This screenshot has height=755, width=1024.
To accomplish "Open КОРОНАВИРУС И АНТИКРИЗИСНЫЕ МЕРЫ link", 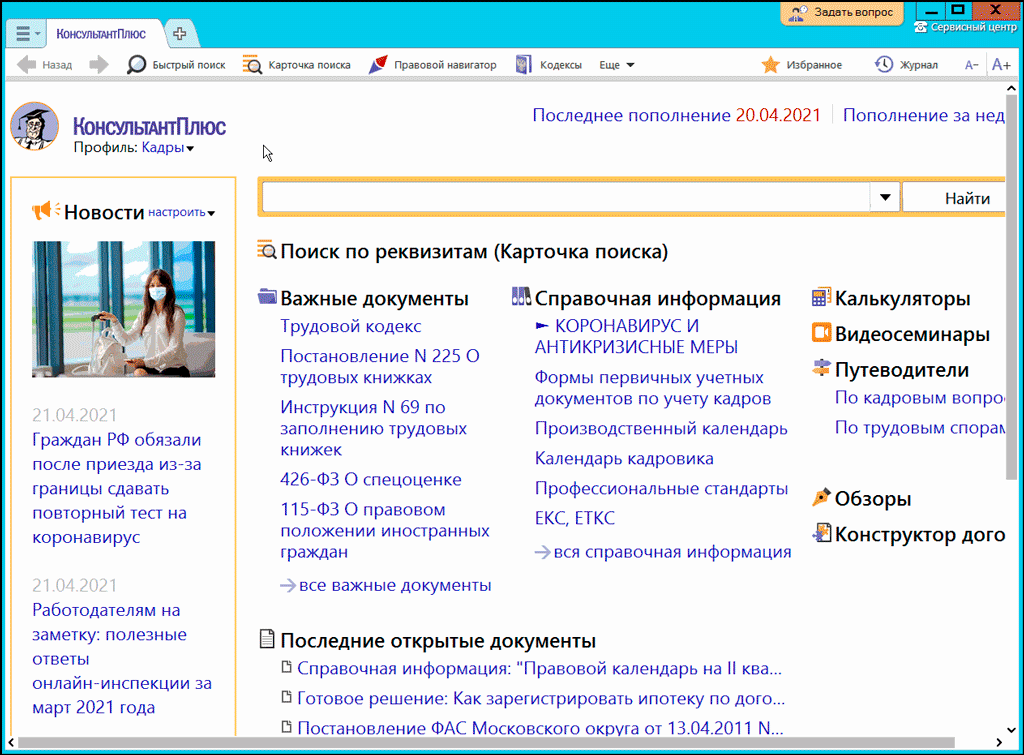I will (x=637, y=336).
